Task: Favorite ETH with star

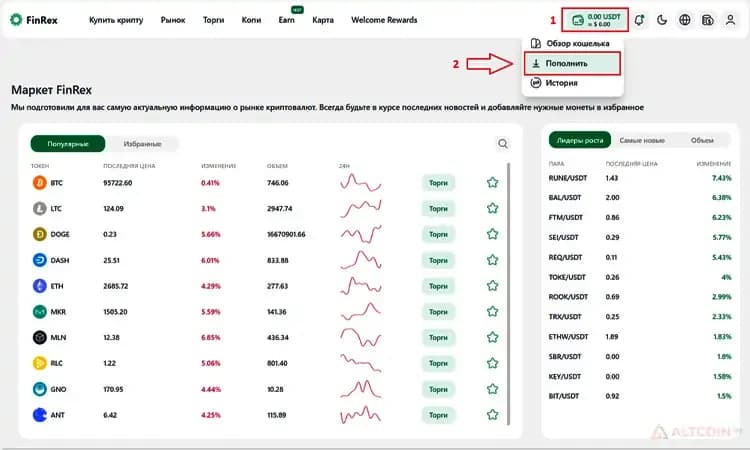Action: 492,285
